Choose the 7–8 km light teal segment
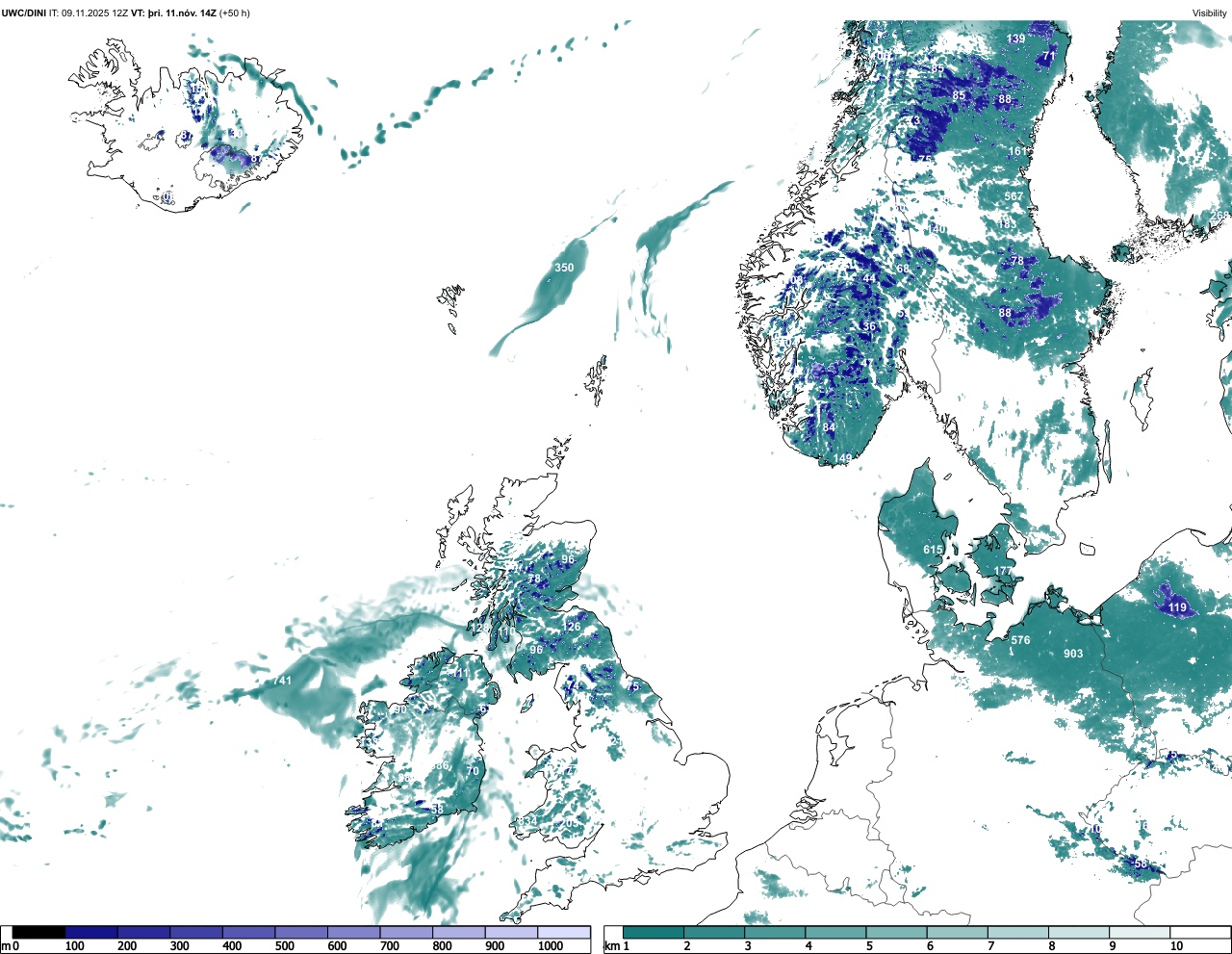This screenshot has width=1232, height=954. coord(1018,932)
